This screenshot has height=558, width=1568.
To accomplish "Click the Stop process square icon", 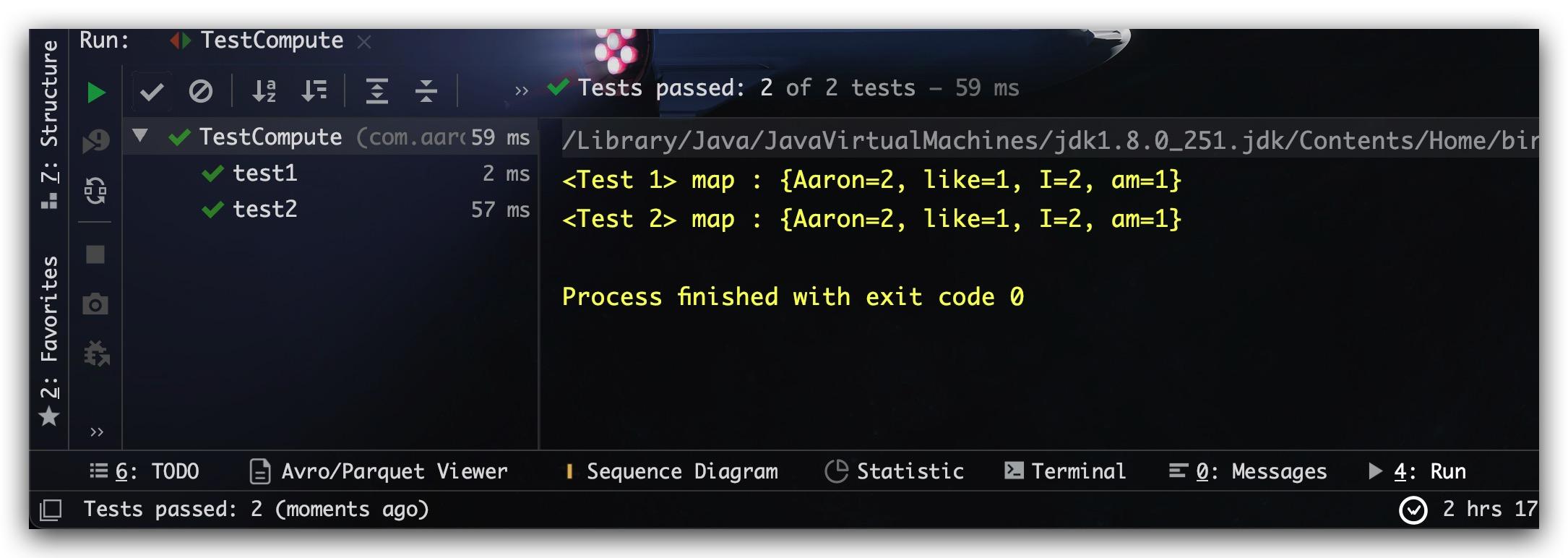I will 95,254.
